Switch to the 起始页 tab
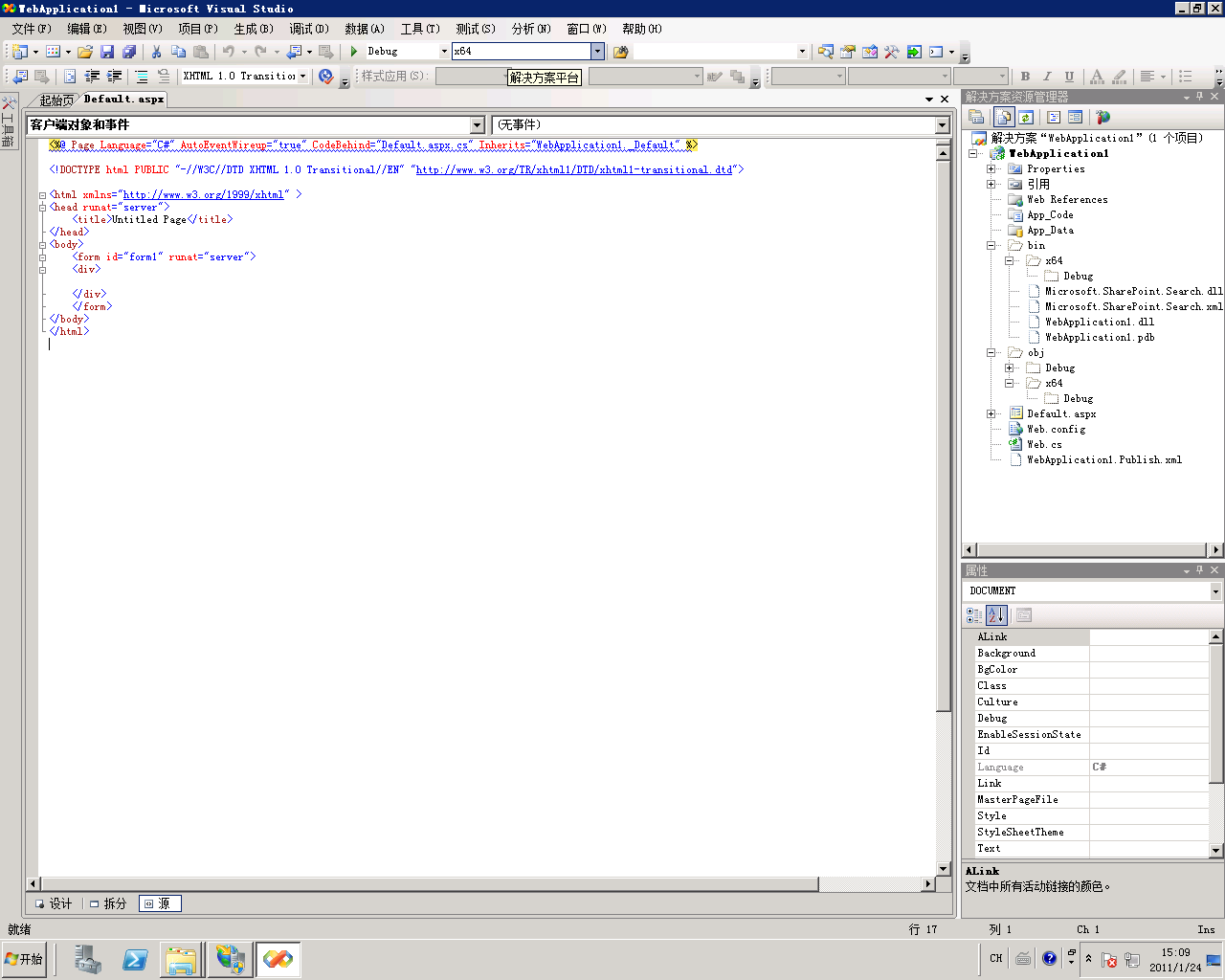 click(x=56, y=100)
